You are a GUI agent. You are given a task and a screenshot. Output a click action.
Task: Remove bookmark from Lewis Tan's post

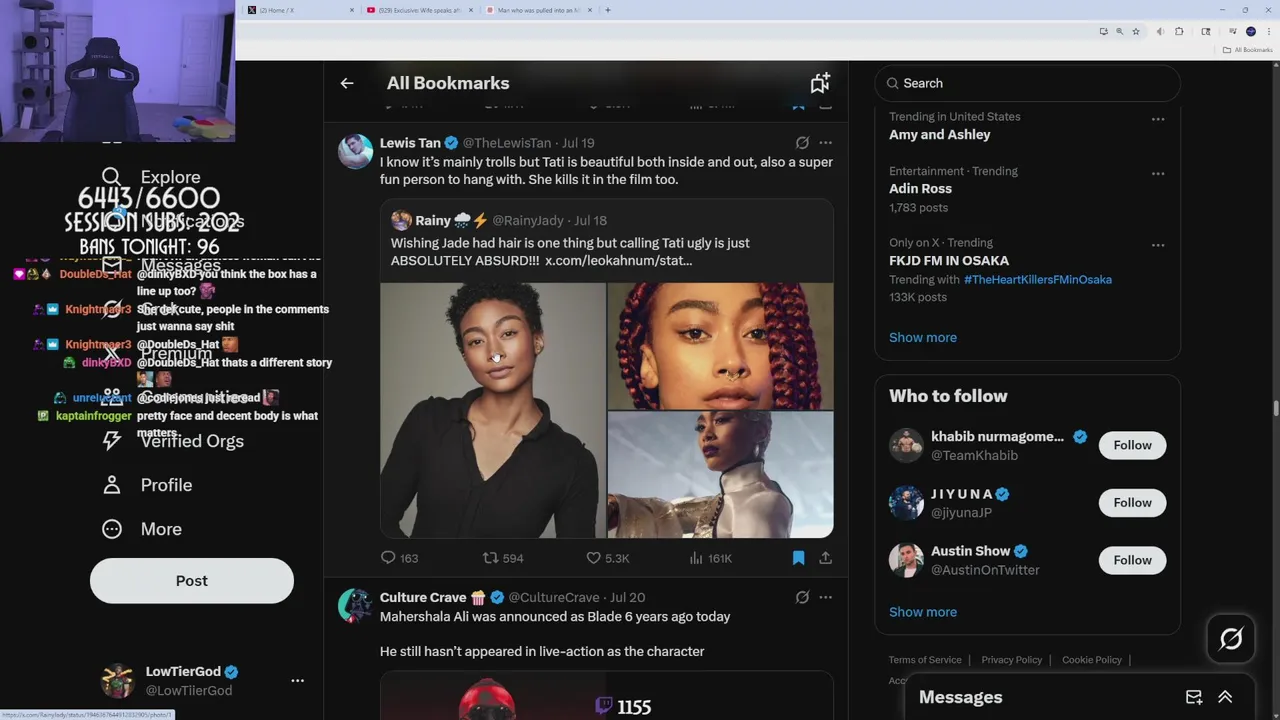click(798, 558)
